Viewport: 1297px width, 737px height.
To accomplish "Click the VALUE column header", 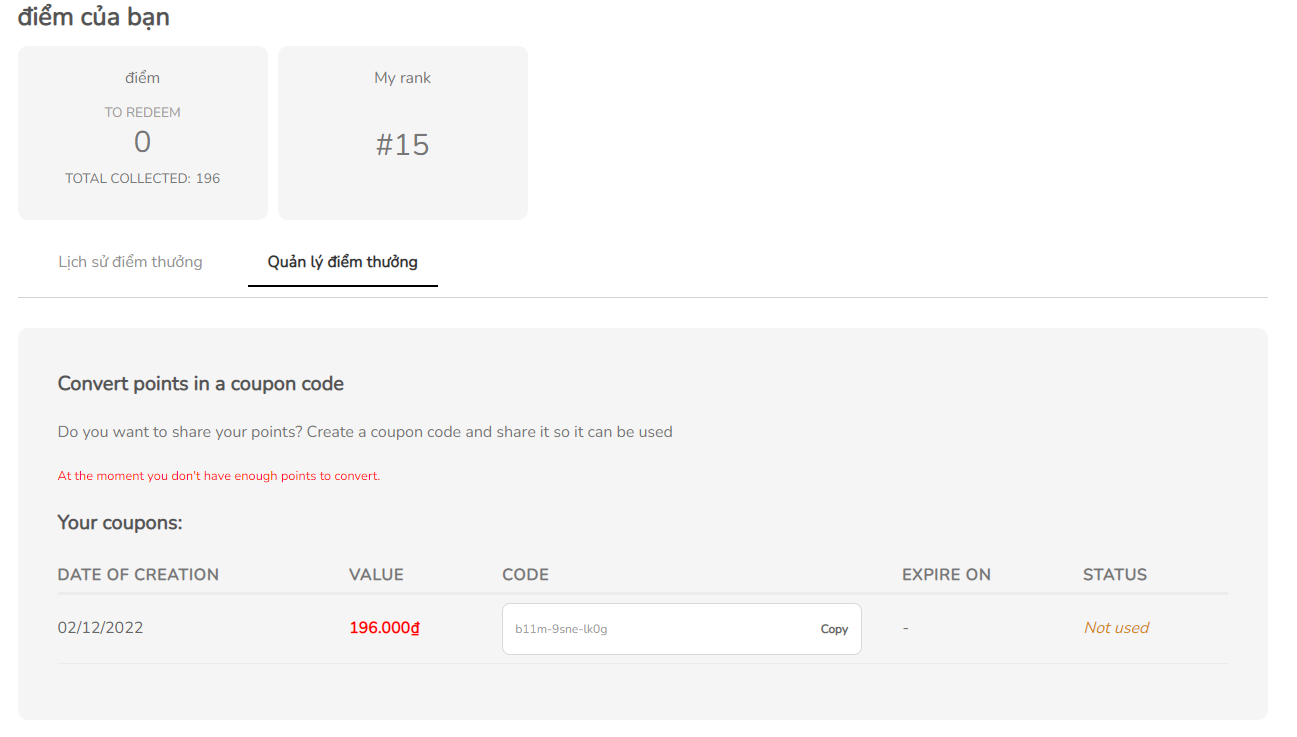I will [376, 575].
